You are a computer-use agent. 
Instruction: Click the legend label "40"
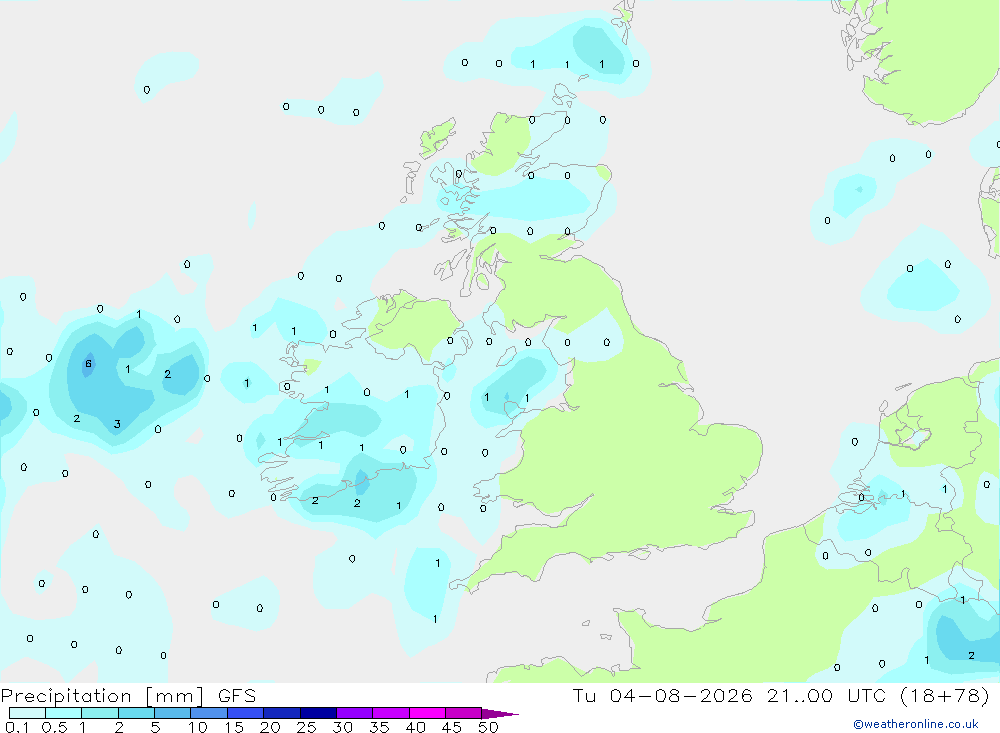coord(415,727)
